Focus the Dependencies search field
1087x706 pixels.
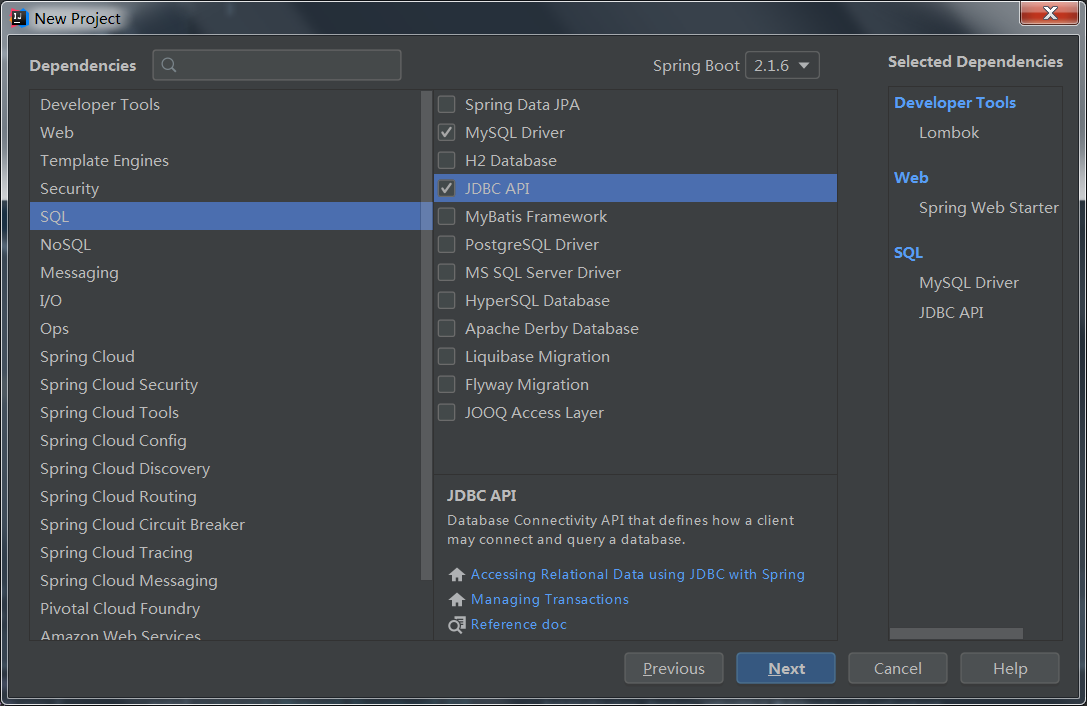[277, 65]
